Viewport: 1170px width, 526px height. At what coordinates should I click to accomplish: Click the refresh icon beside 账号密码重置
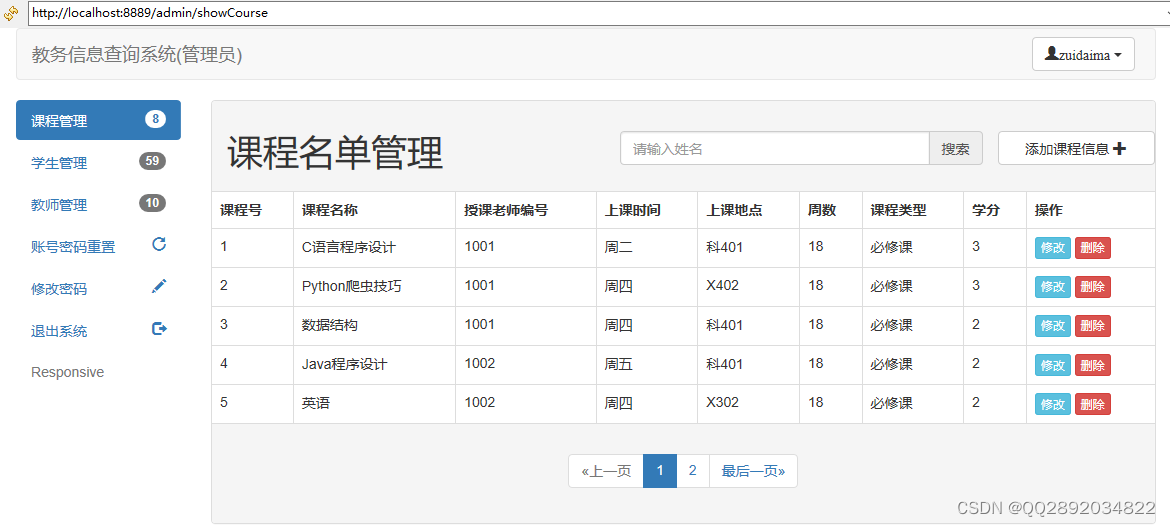(159, 244)
